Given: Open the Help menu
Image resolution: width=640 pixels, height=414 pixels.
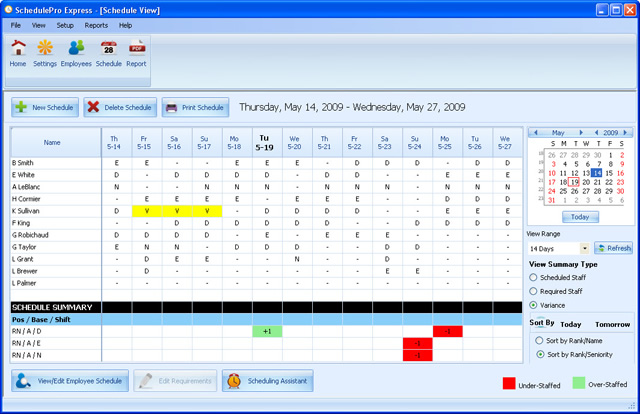Looking at the screenshot, I should coord(125,25).
